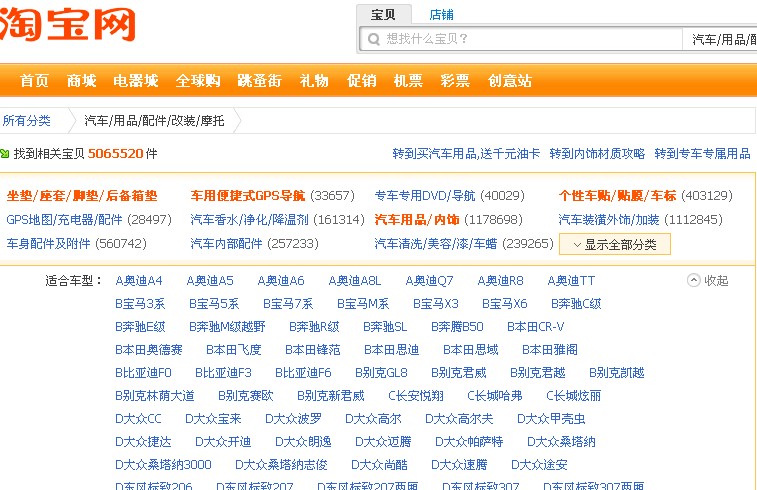Click the result count 5065520
This screenshot has width=757, height=490.
[115, 154]
